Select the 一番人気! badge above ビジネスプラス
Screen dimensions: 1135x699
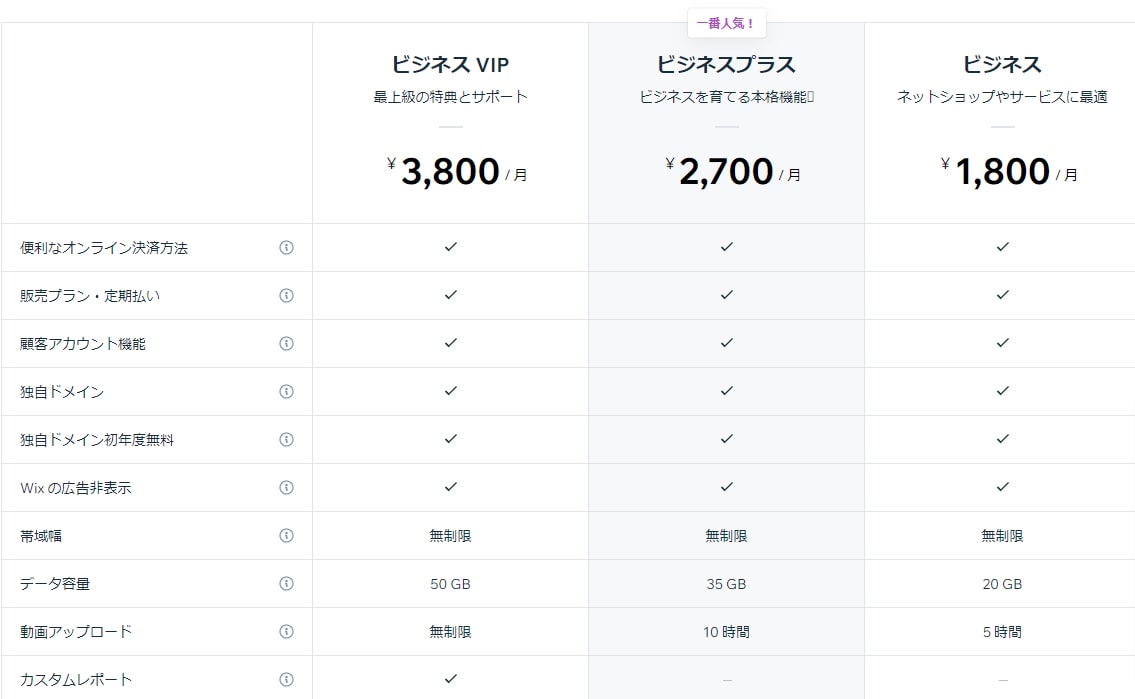pyautogui.click(x=726, y=22)
